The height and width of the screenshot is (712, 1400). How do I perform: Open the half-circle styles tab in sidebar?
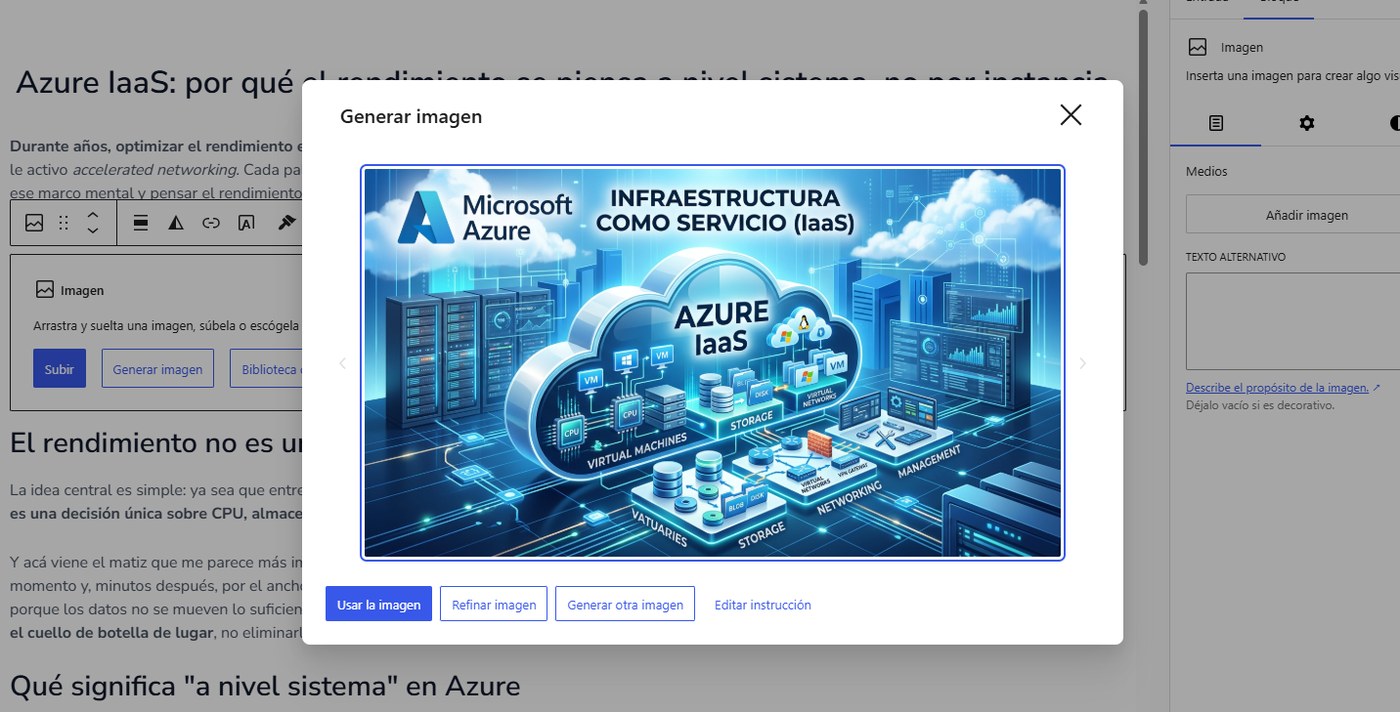pyautogui.click(x=1394, y=123)
